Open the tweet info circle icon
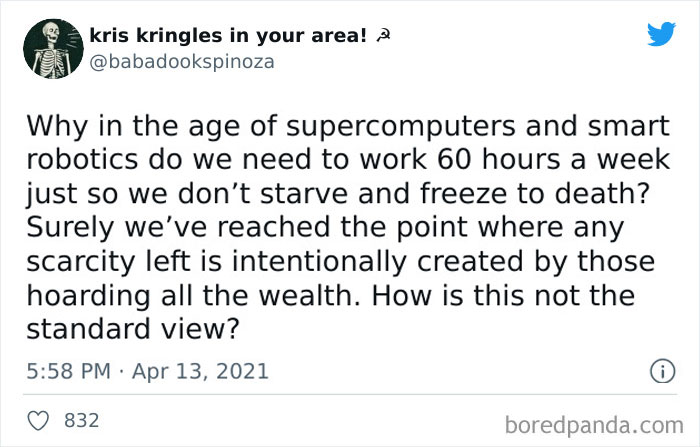This screenshot has height=447, width=700. (661, 371)
